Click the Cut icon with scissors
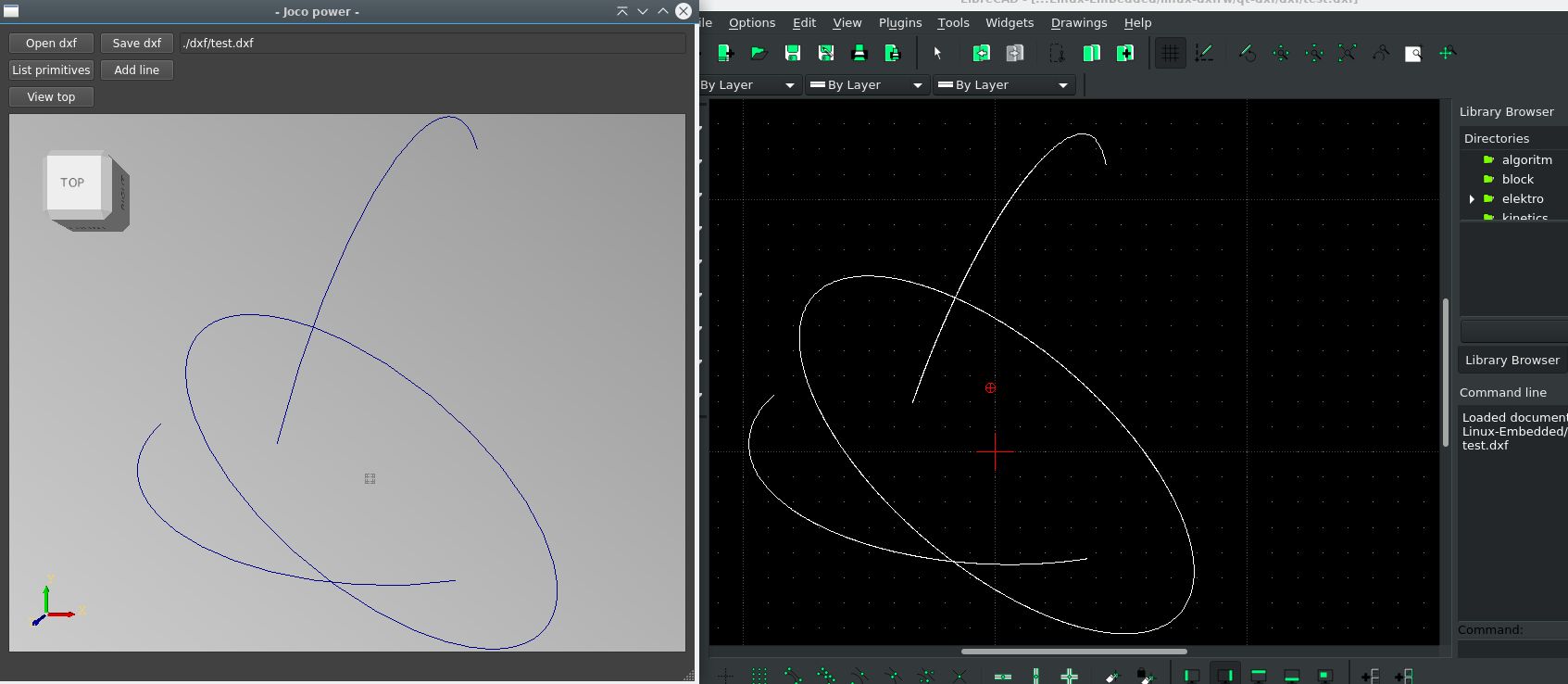The width and height of the screenshot is (1568, 684). click(x=1057, y=53)
